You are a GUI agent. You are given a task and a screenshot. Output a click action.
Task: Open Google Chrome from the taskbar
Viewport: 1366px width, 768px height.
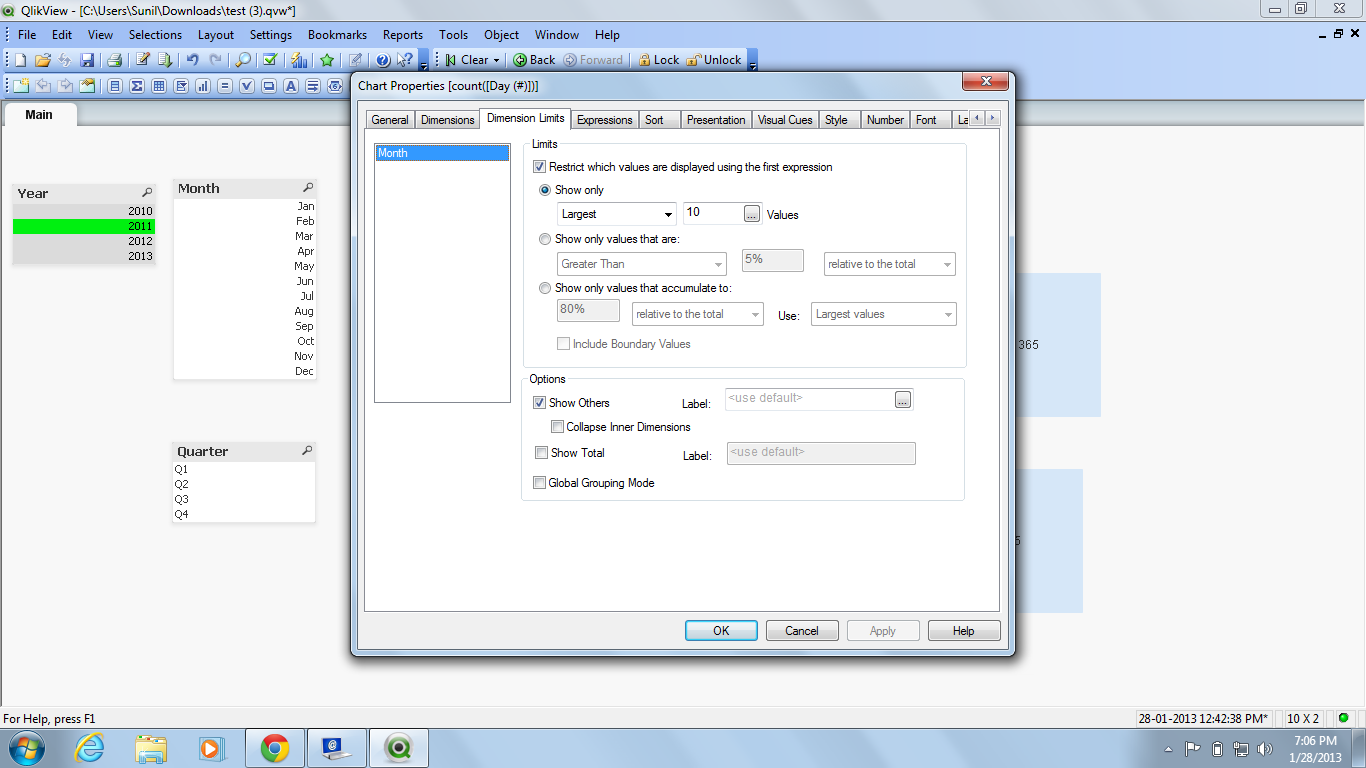click(275, 747)
